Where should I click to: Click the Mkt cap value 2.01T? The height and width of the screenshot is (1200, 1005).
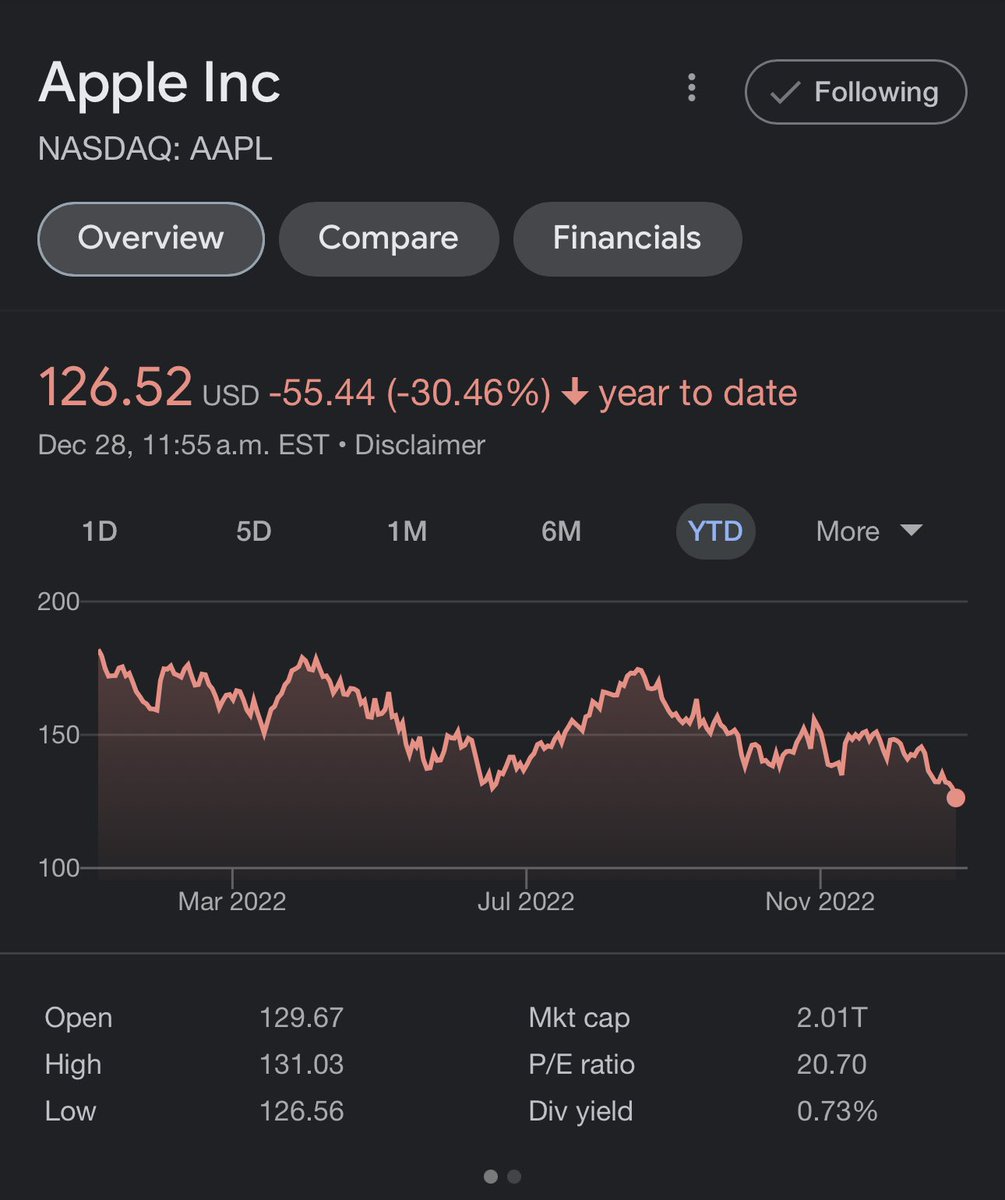coord(831,1018)
